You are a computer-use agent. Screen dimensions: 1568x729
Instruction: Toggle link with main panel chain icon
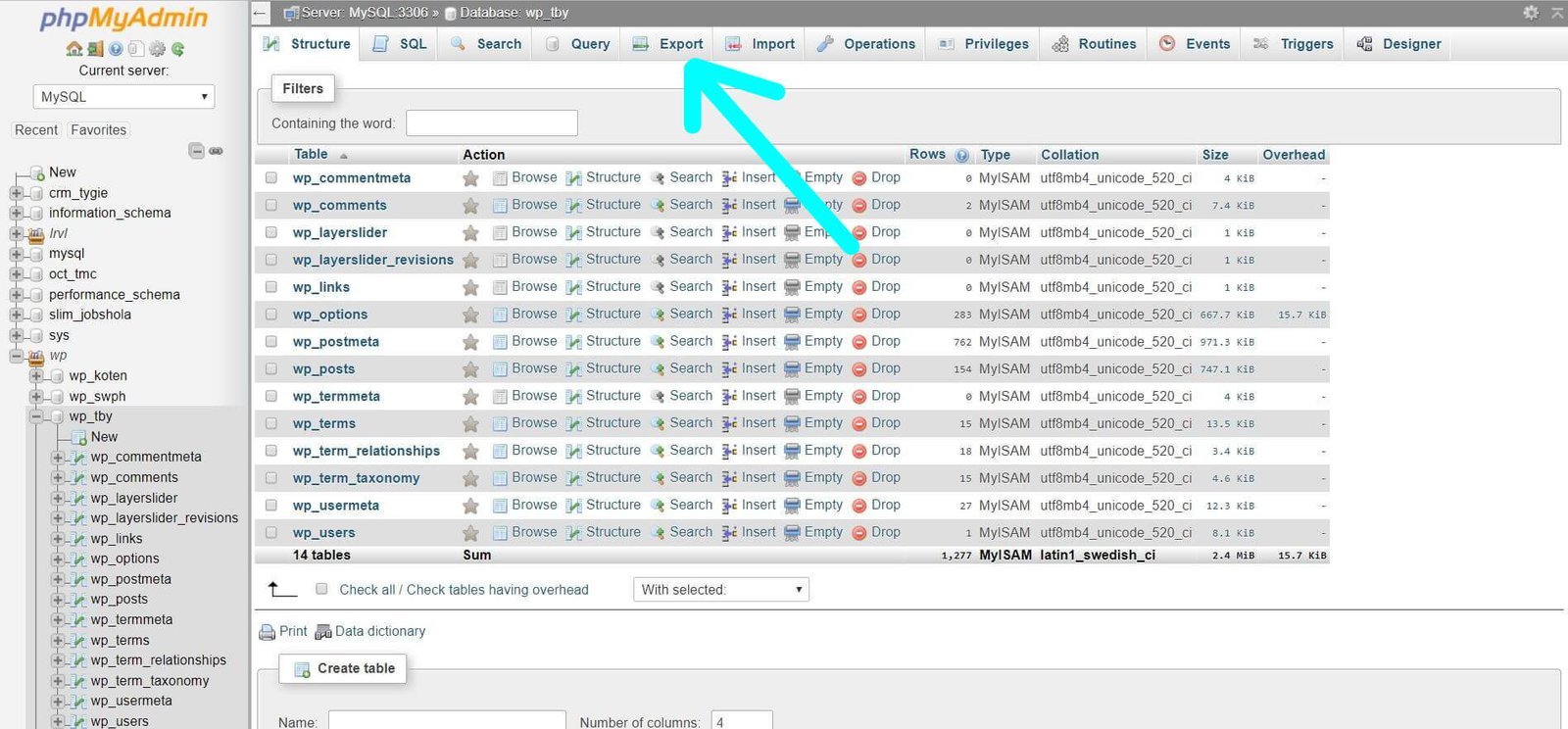point(216,151)
